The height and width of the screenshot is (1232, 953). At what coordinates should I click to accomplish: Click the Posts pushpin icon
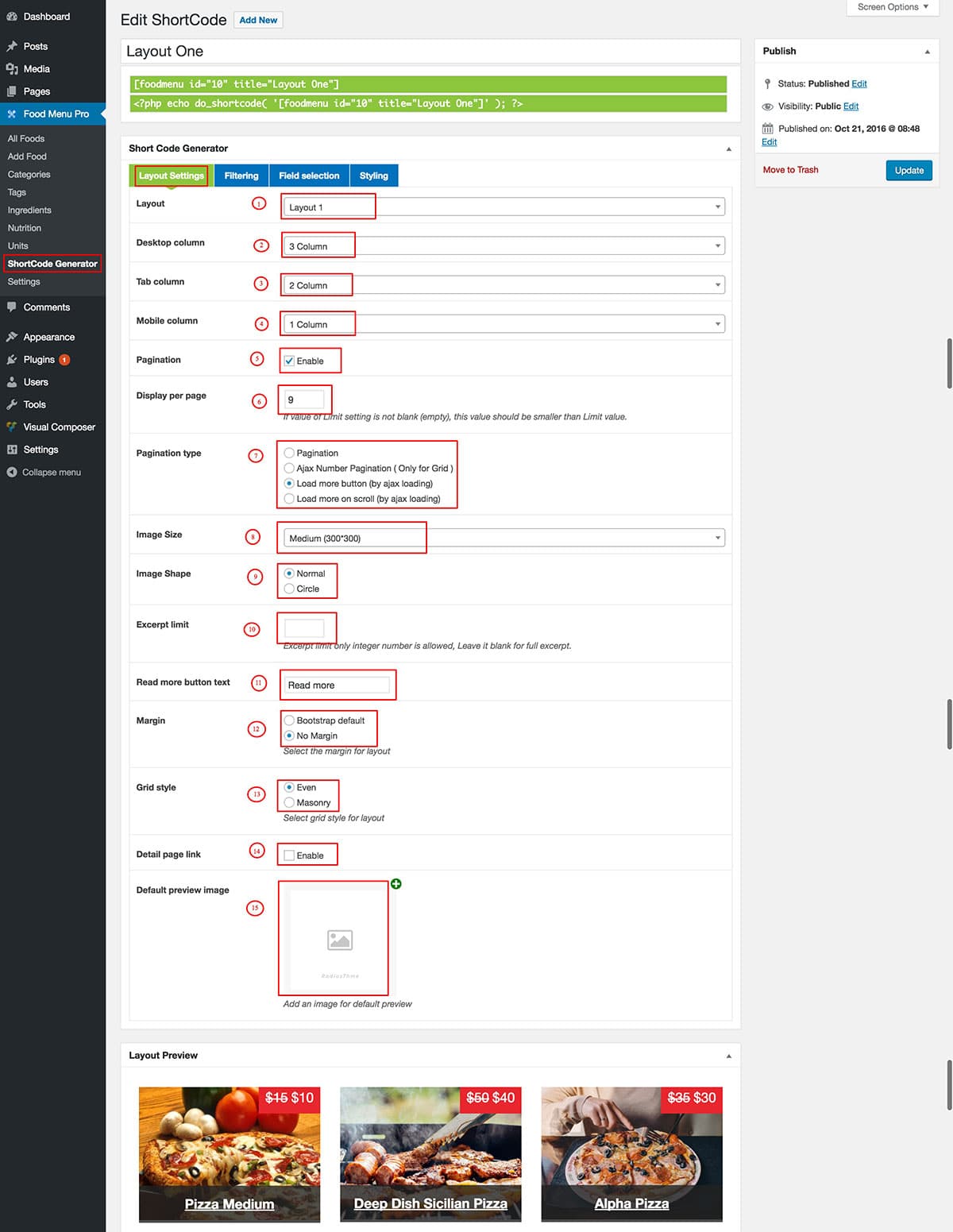point(12,47)
